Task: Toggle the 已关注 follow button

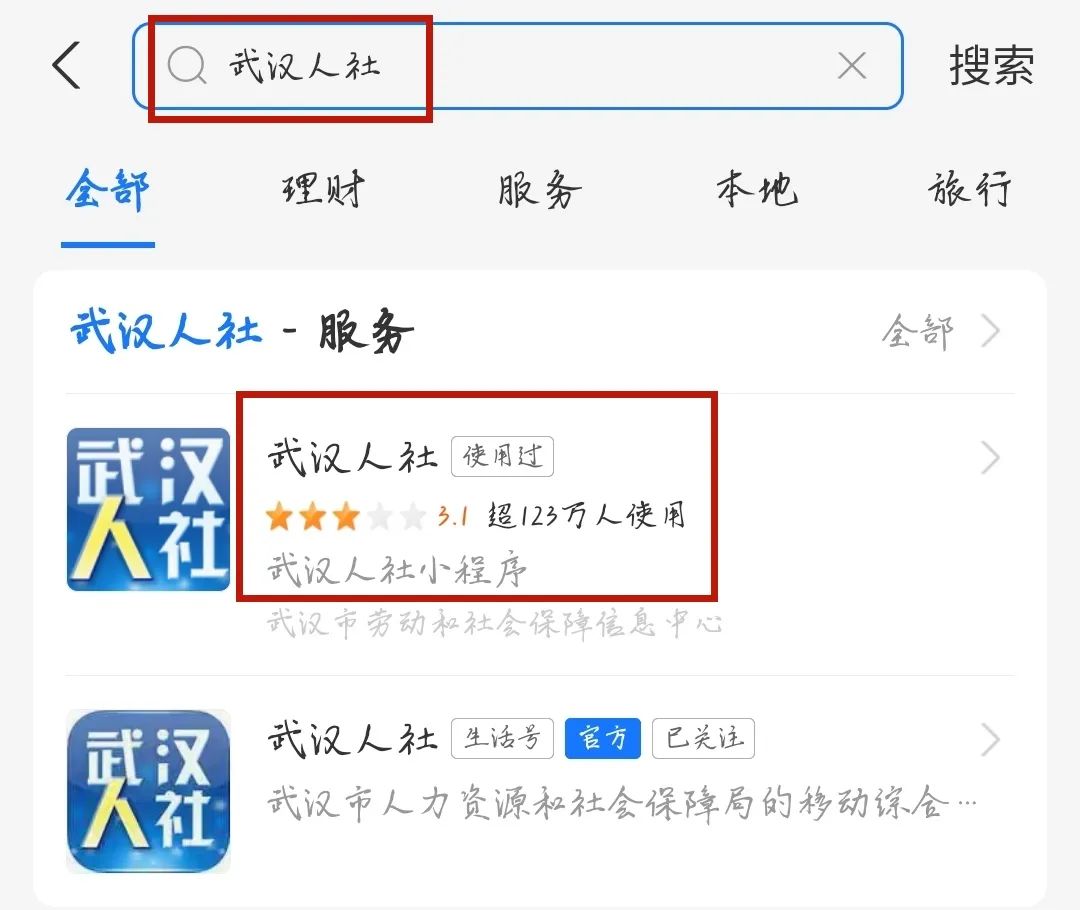Action: [x=703, y=738]
